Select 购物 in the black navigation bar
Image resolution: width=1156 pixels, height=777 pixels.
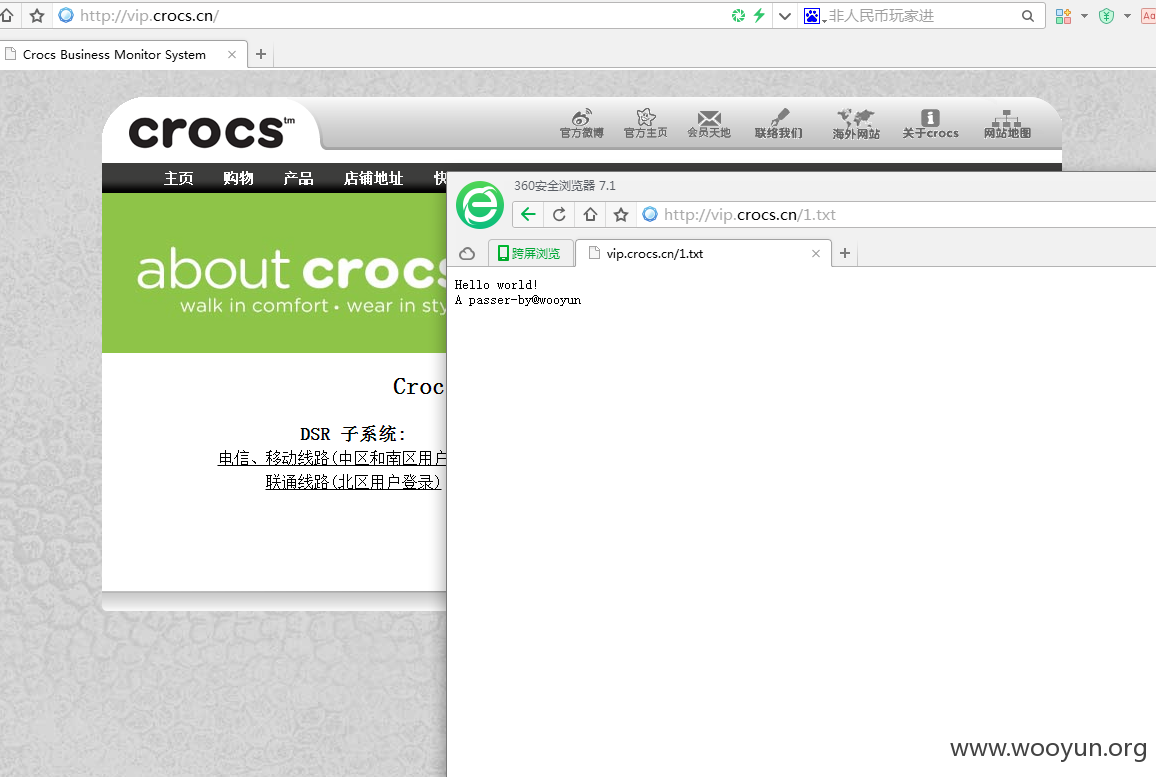click(x=238, y=178)
